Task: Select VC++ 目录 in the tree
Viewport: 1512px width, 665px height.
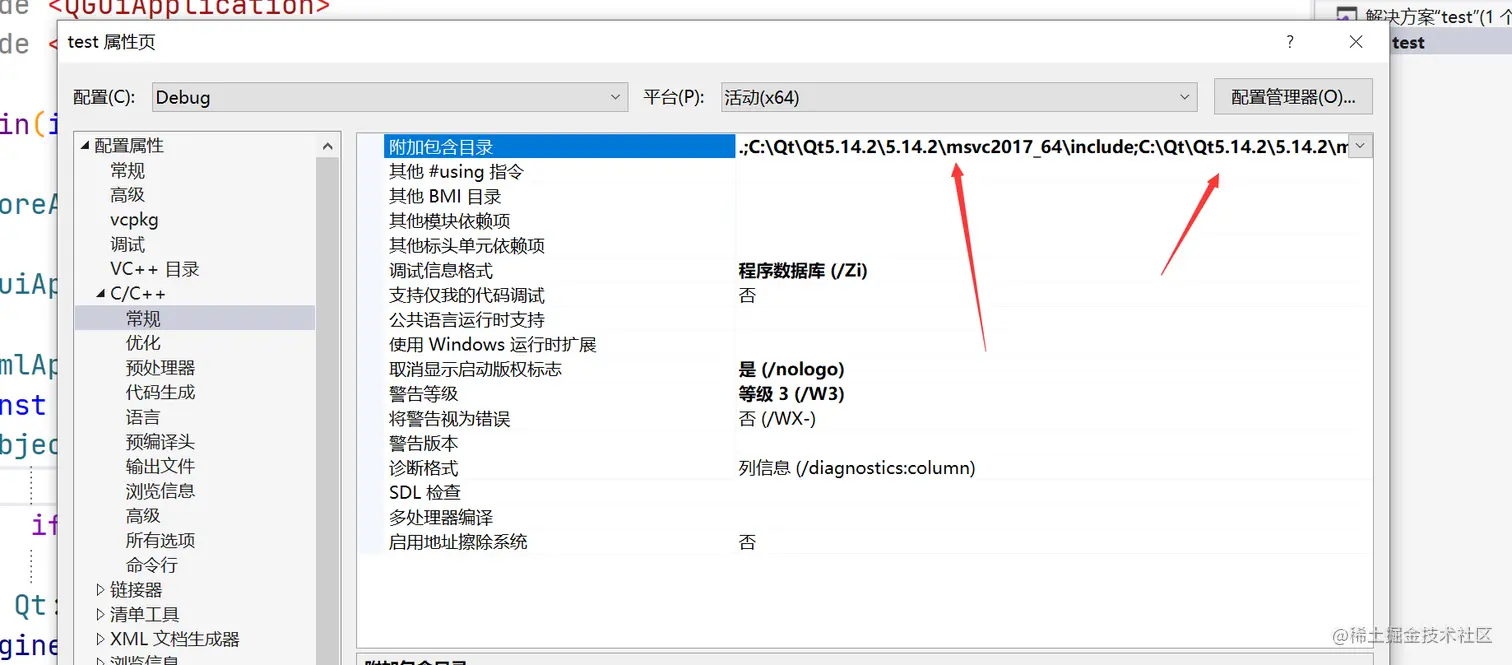Action: [155, 269]
